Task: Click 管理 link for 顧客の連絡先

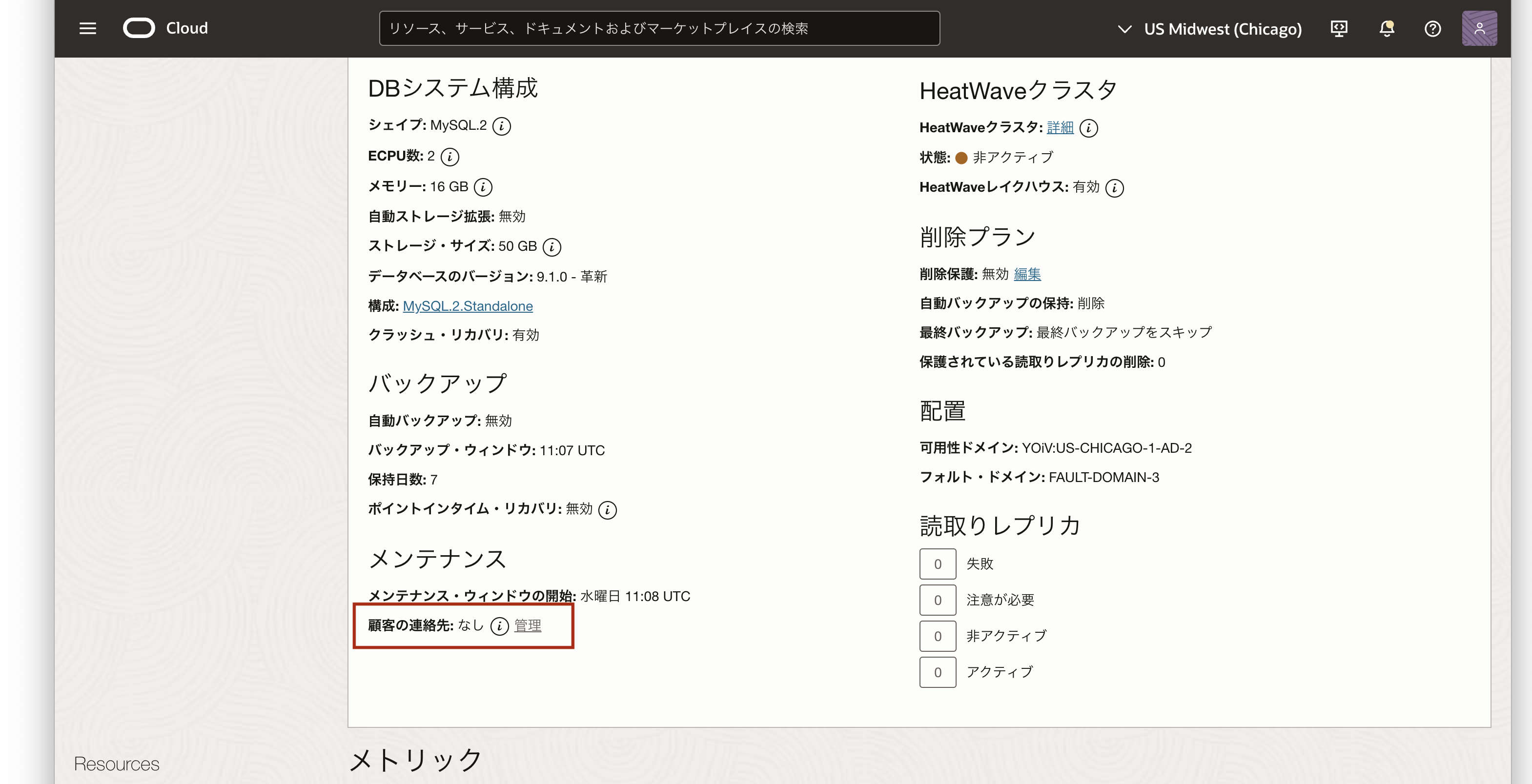Action: (x=528, y=626)
